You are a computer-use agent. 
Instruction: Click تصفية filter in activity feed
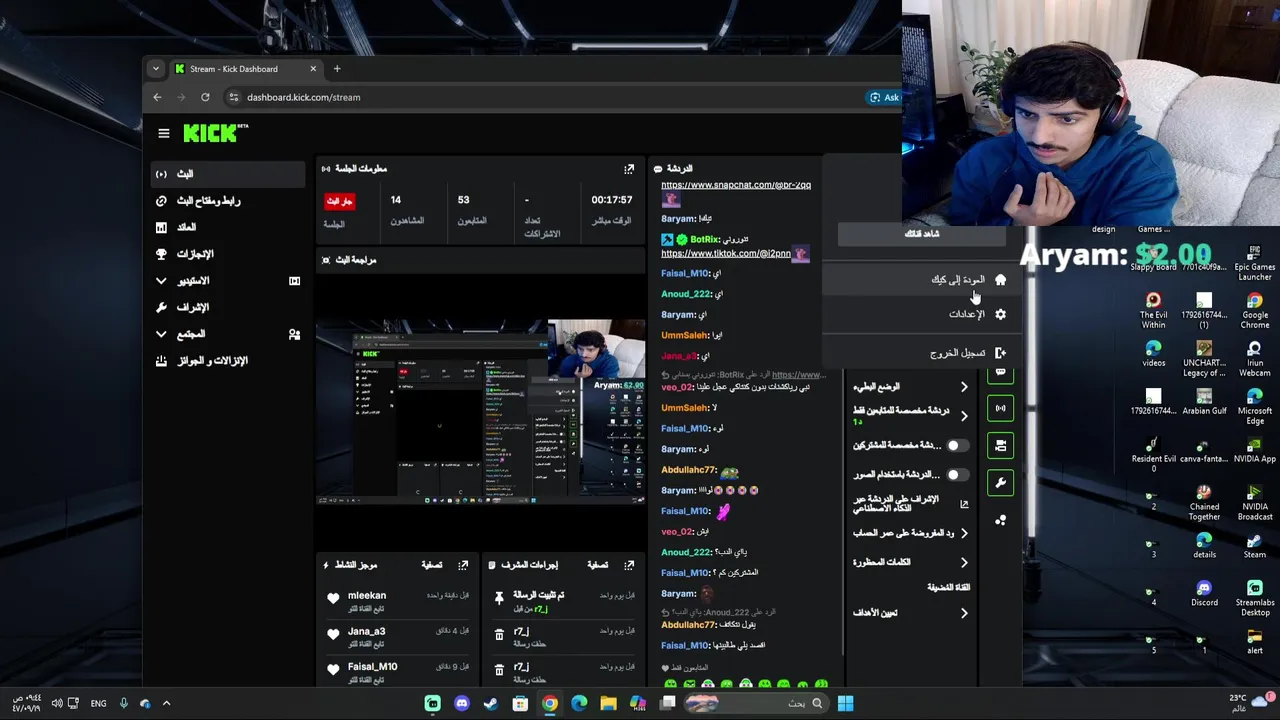[x=432, y=565]
